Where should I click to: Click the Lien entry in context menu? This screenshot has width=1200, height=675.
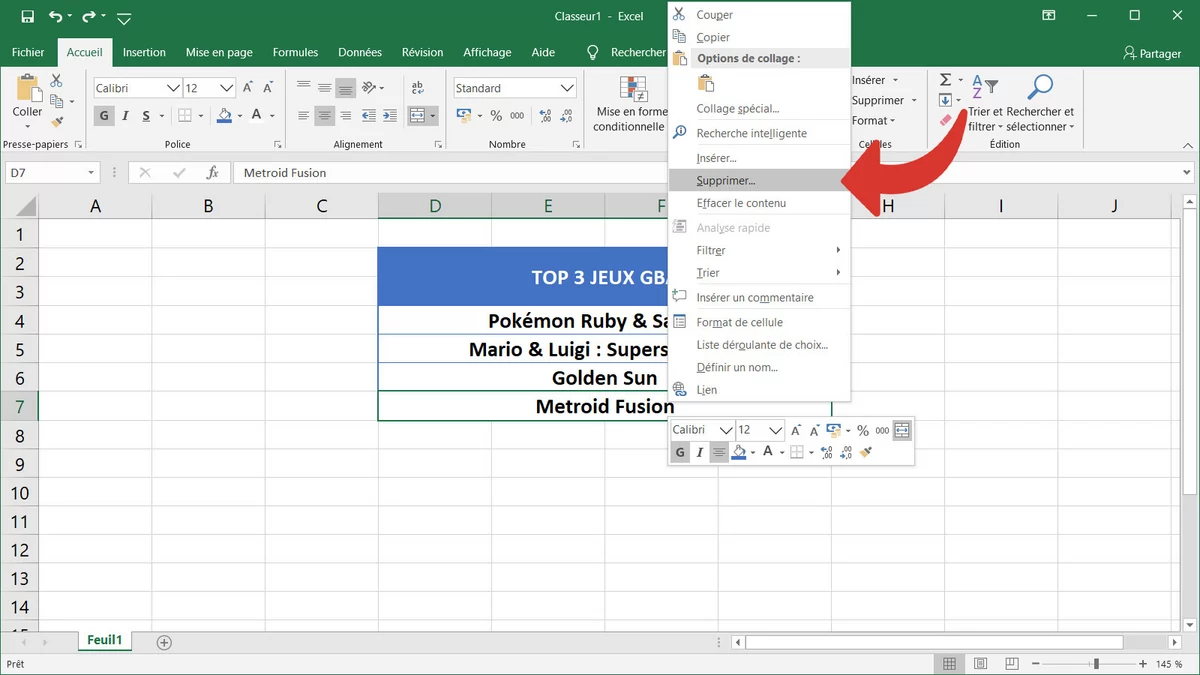tap(758, 390)
